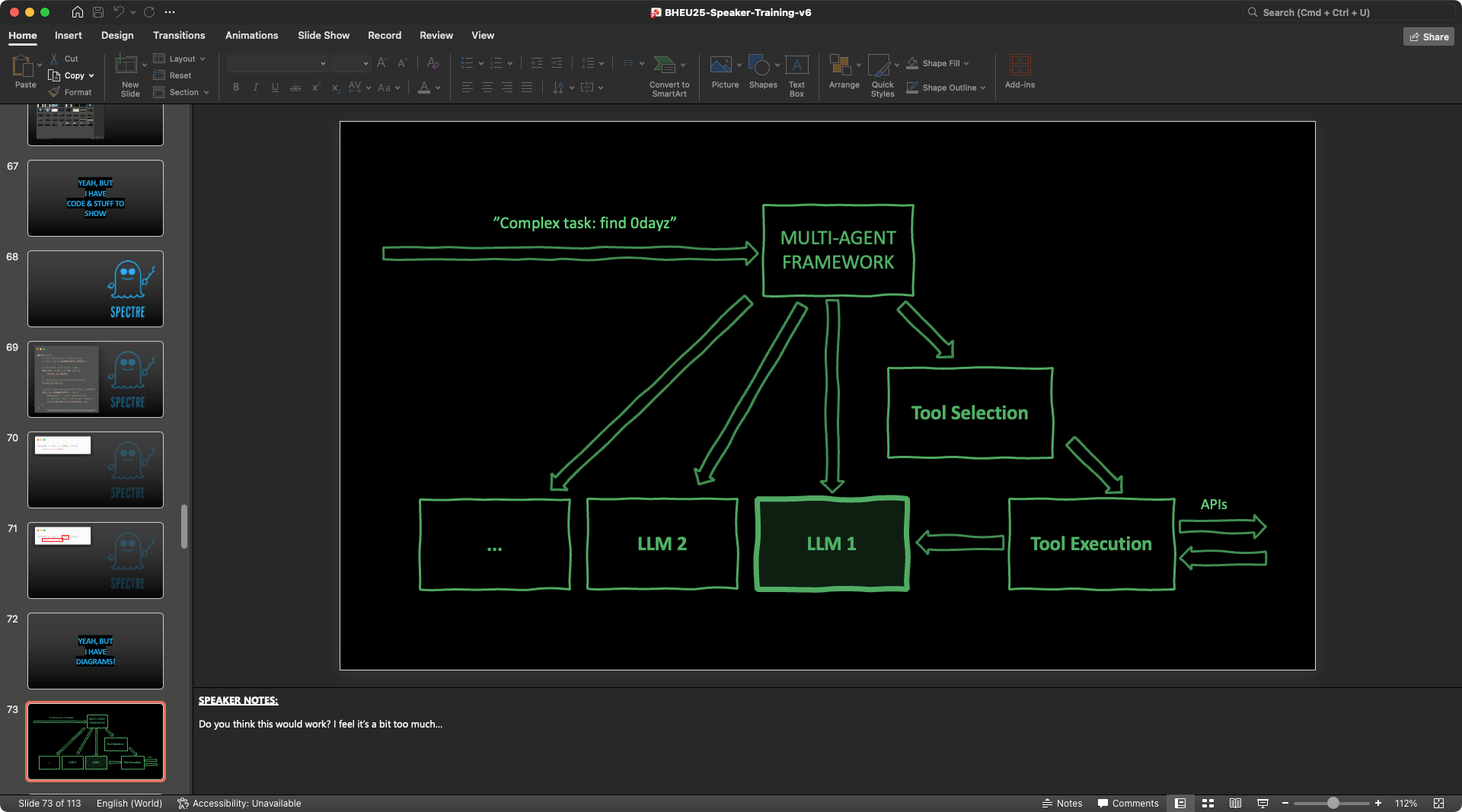Open the Shape Fill dropdown
Screen dimensions: 1462x812
(966, 63)
